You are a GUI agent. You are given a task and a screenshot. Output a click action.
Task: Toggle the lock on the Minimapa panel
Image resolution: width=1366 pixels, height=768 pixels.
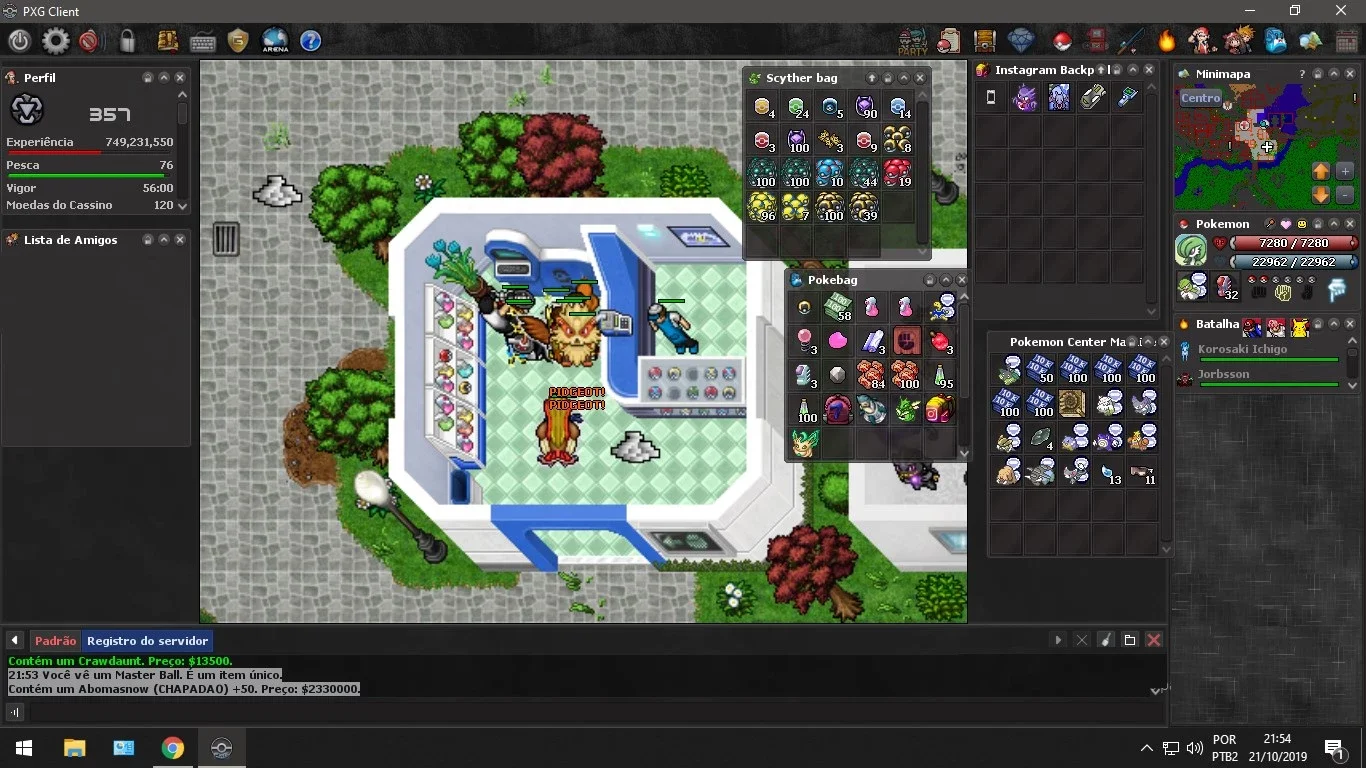pyautogui.click(x=1318, y=73)
